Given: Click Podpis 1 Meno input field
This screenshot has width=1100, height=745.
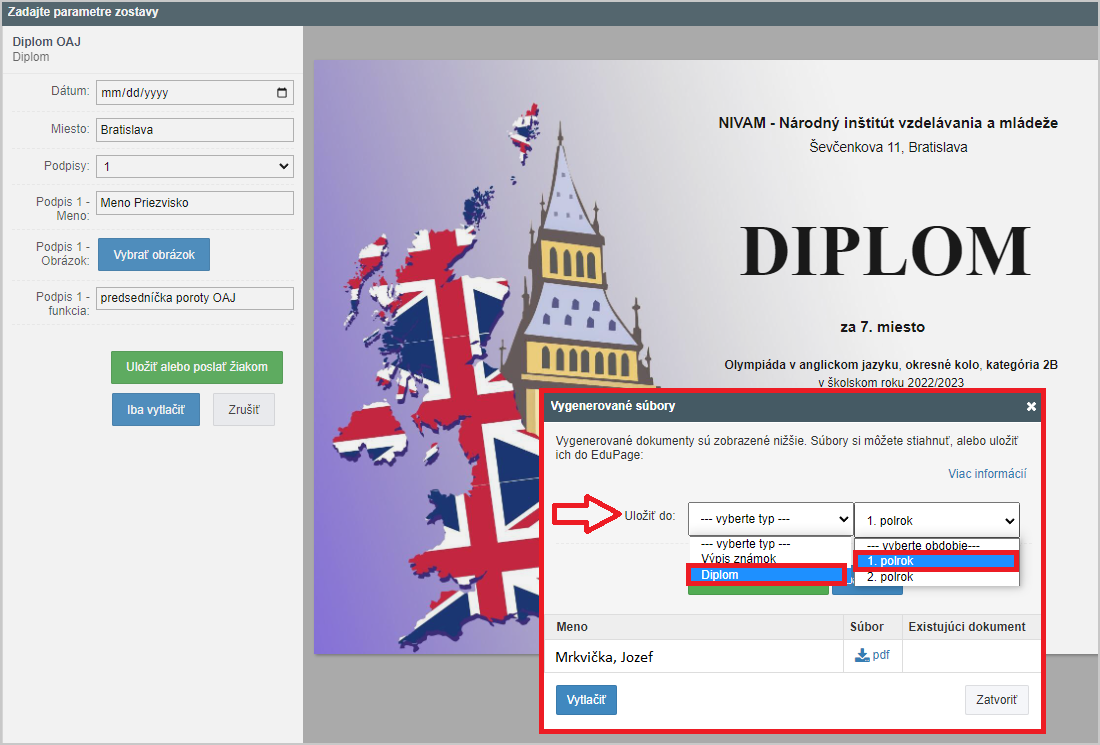Looking at the screenshot, I should (x=195, y=203).
